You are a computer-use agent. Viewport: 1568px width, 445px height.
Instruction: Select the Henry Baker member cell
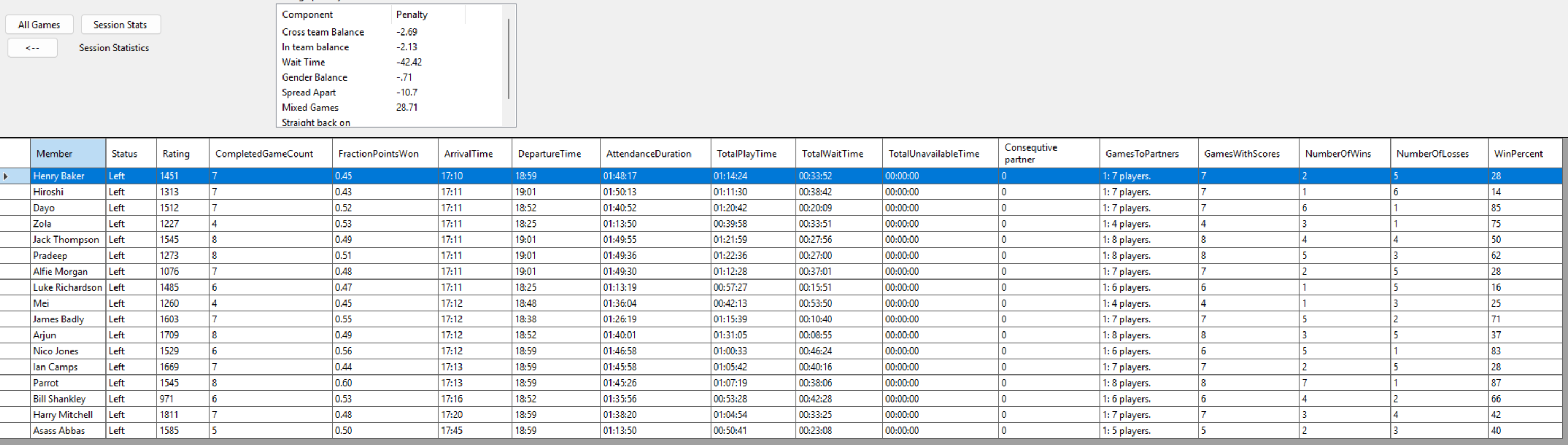[x=68, y=176]
